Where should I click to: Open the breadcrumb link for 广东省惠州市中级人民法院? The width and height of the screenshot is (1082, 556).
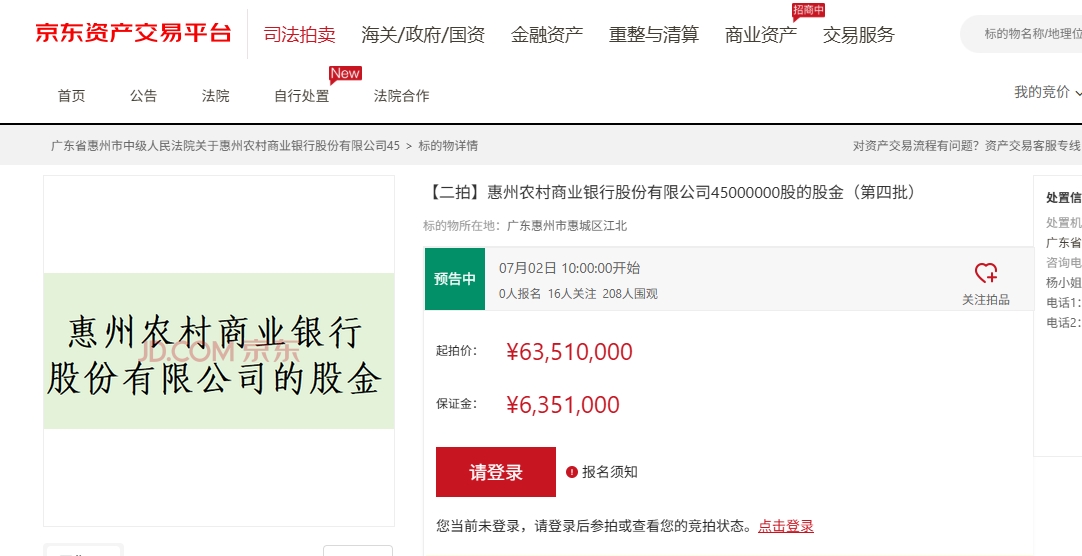[x=226, y=146]
